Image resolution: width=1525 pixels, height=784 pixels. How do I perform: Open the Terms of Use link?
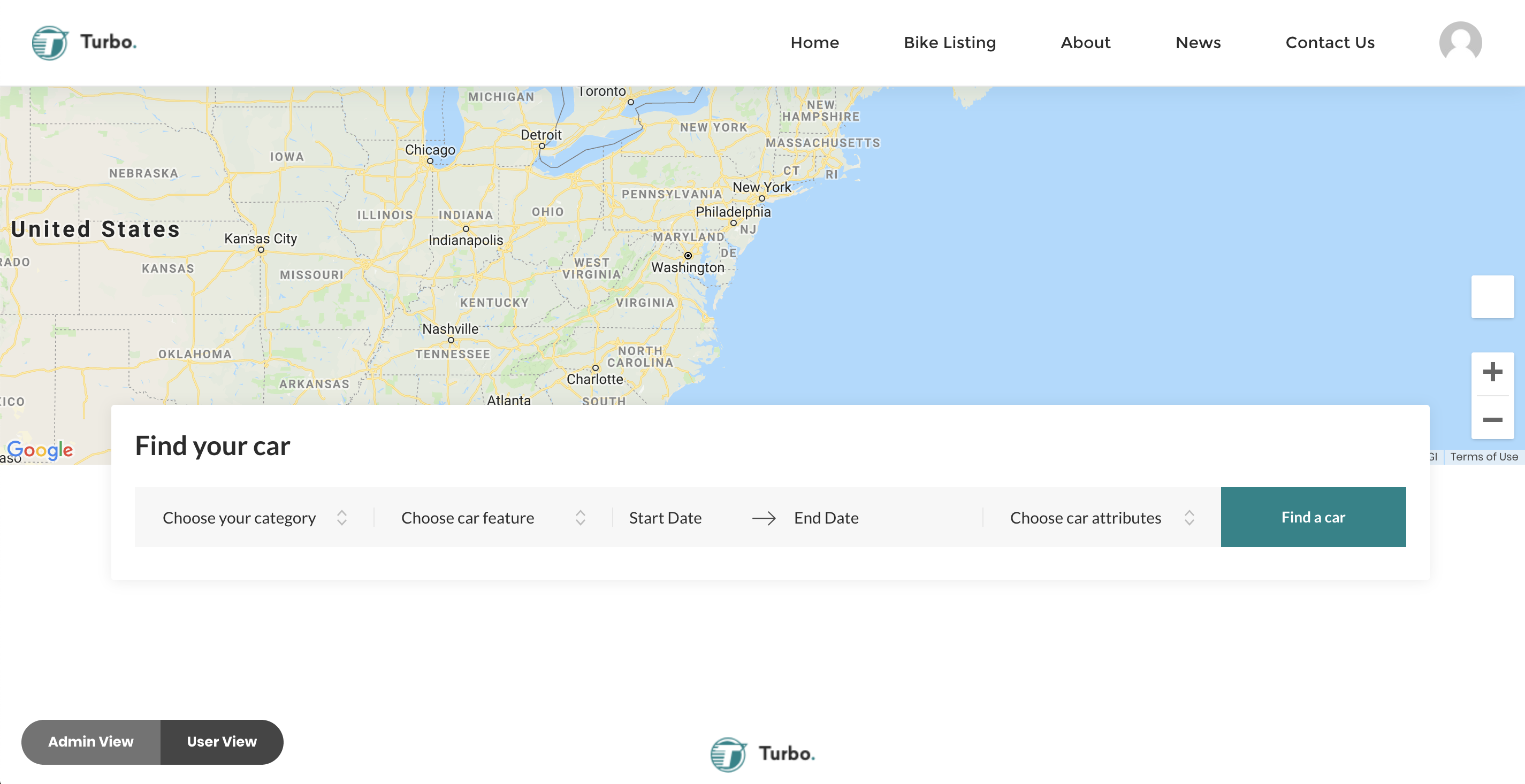[1484, 457]
